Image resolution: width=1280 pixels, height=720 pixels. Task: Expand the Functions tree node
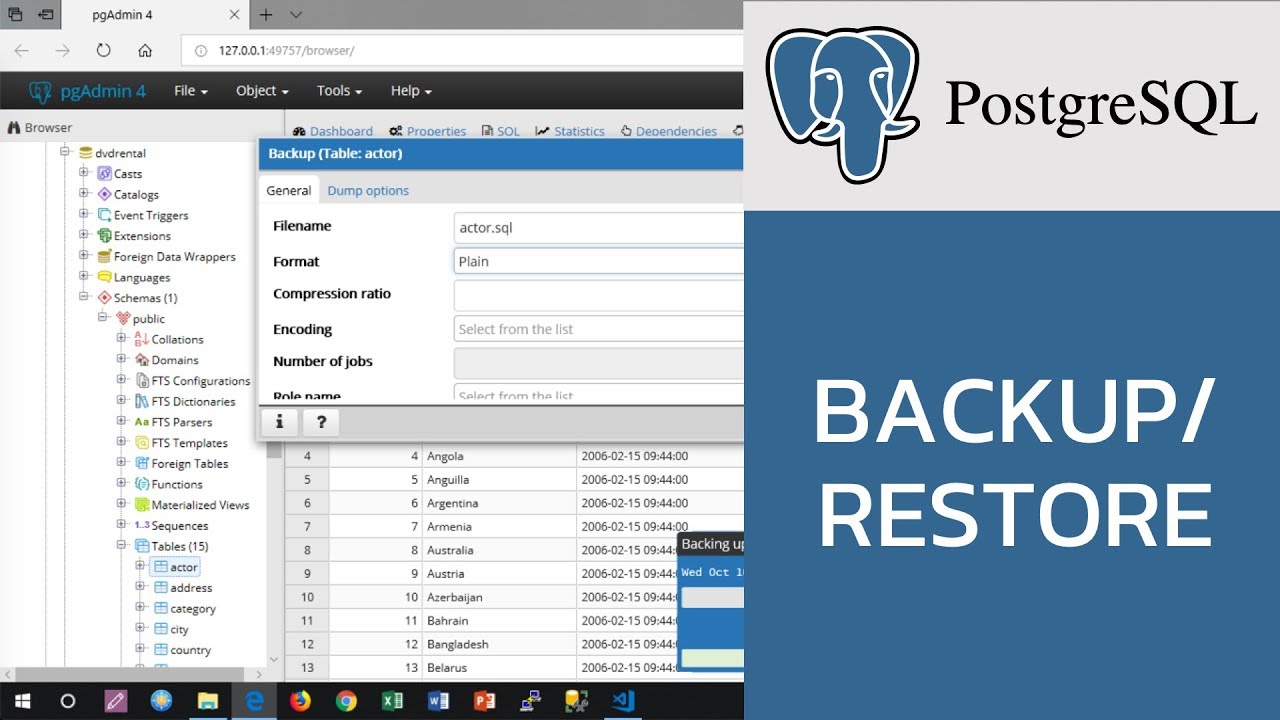122,484
